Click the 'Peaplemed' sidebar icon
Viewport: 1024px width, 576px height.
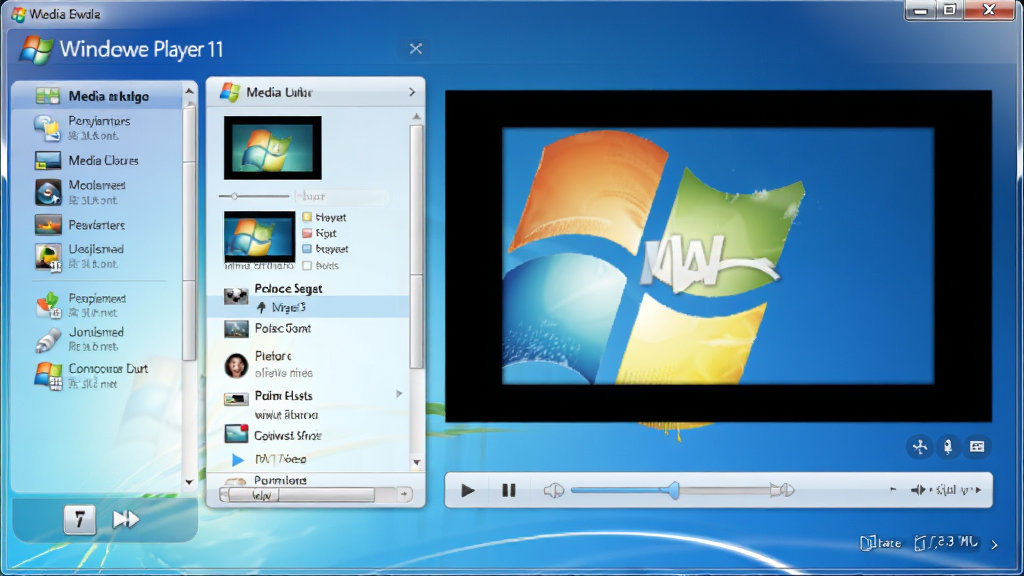point(48,305)
